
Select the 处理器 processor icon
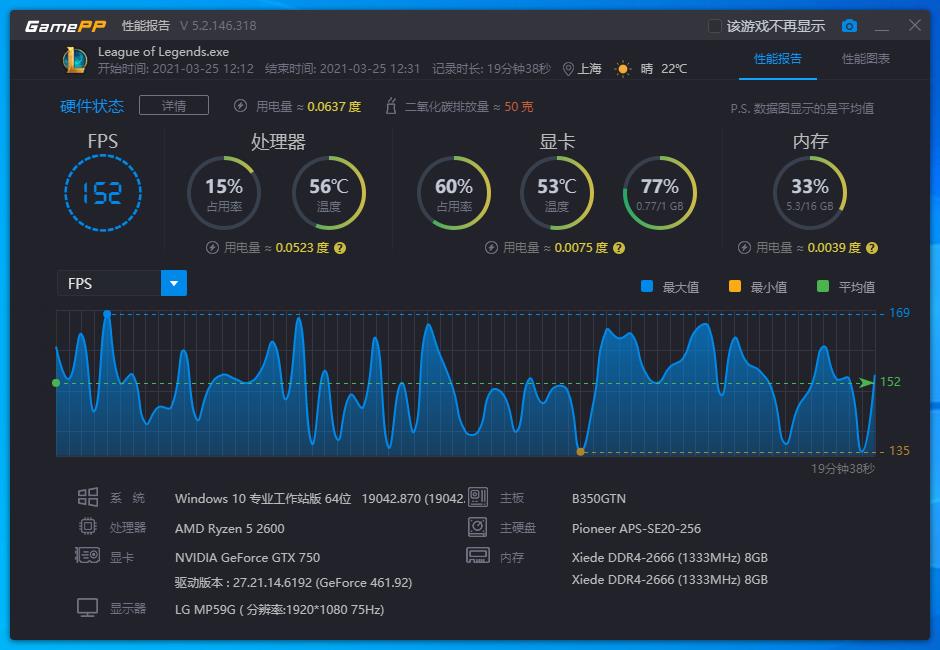pos(90,527)
